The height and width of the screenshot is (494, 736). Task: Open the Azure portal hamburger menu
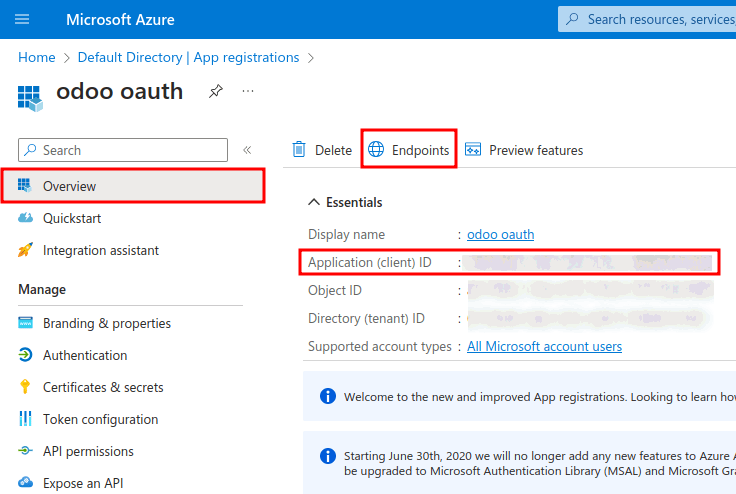(22, 19)
